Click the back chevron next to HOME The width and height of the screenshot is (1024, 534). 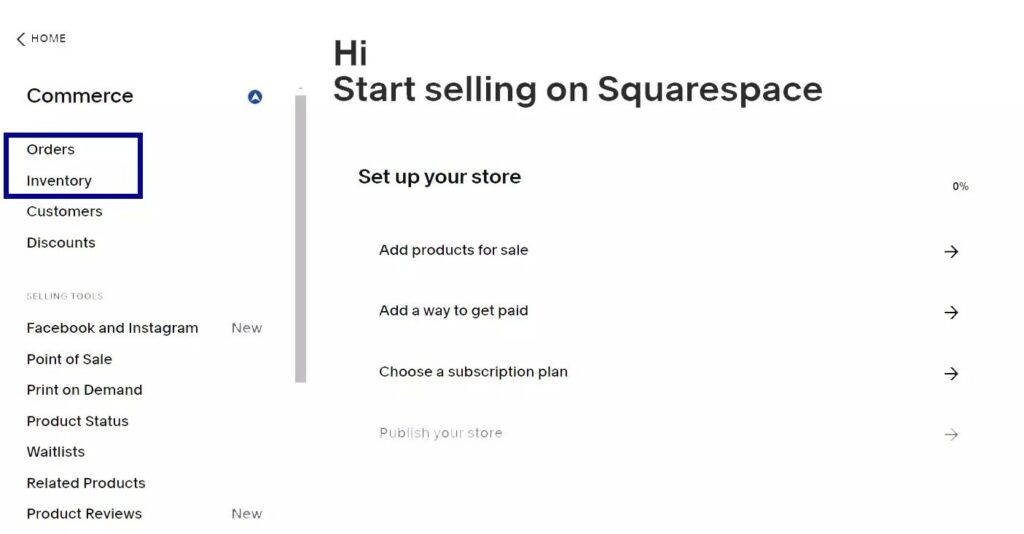coord(21,39)
